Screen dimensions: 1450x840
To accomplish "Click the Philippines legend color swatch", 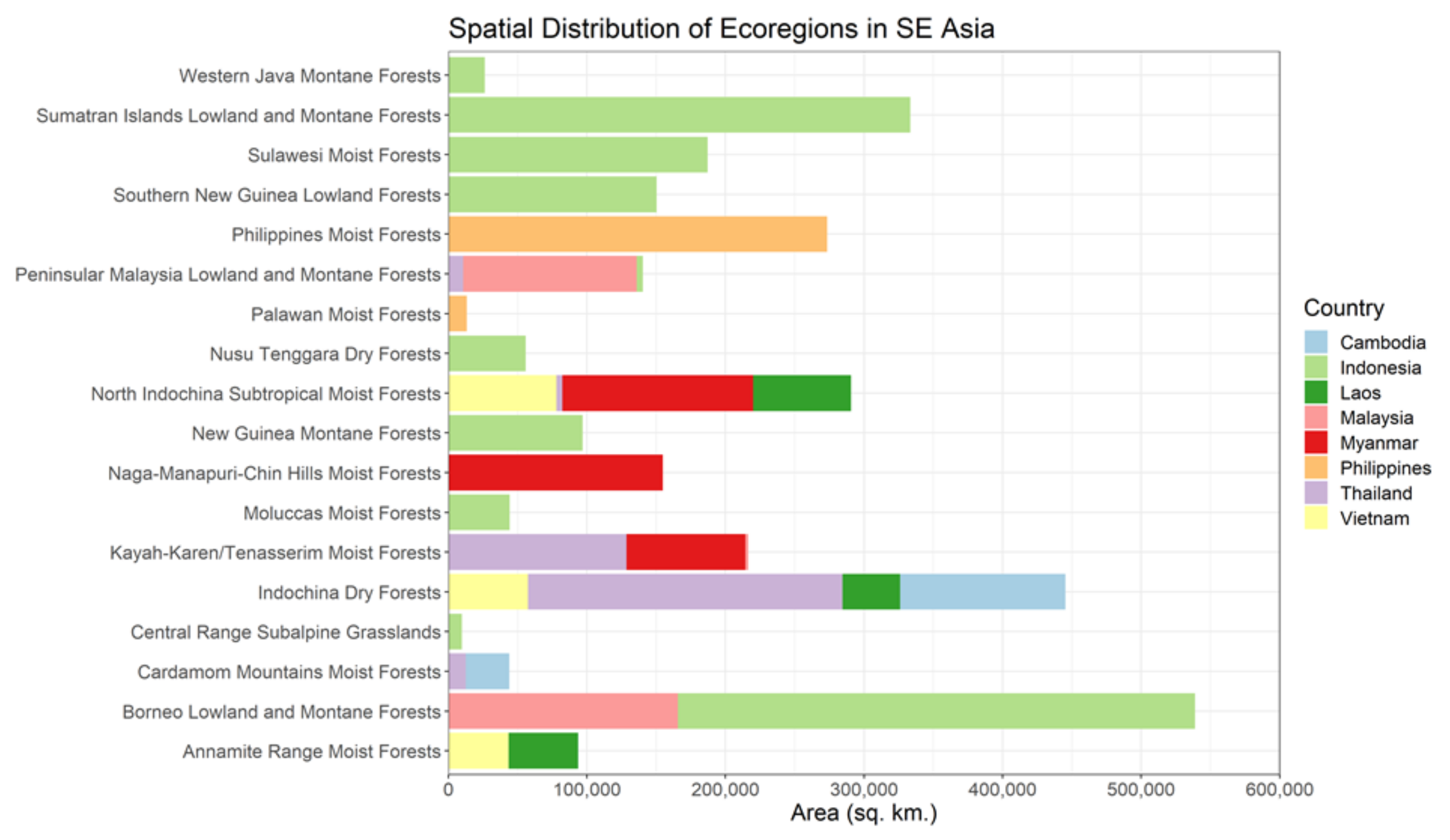I will (x=1315, y=467).
